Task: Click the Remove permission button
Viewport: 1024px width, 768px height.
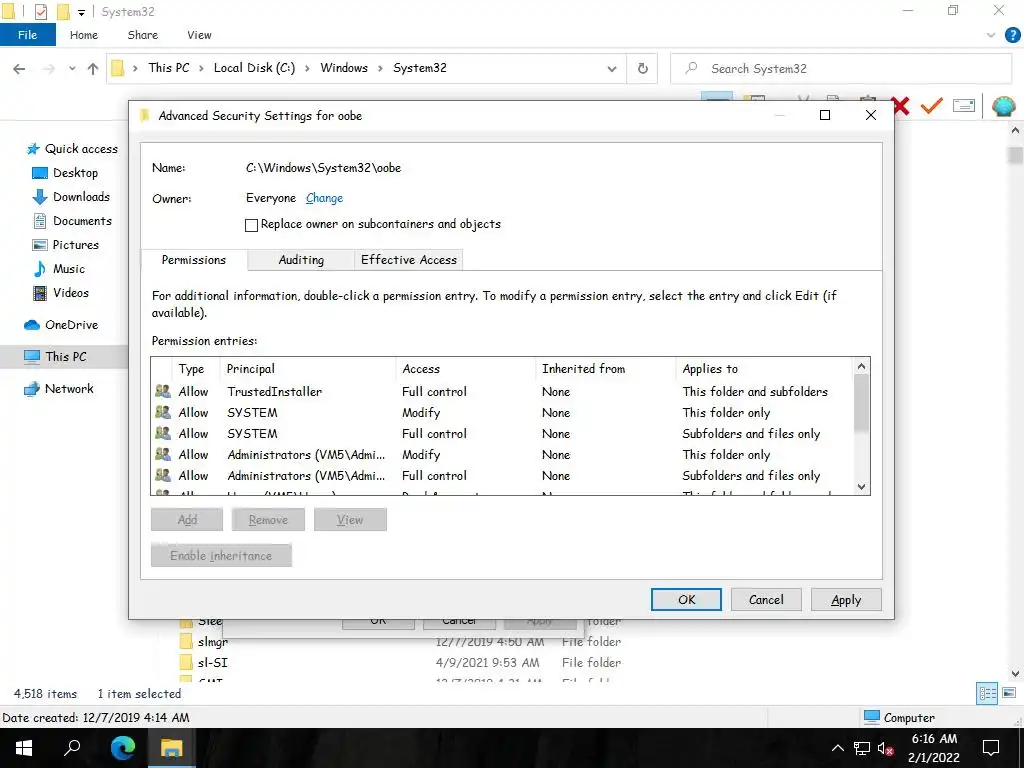Action: [268, 520]
